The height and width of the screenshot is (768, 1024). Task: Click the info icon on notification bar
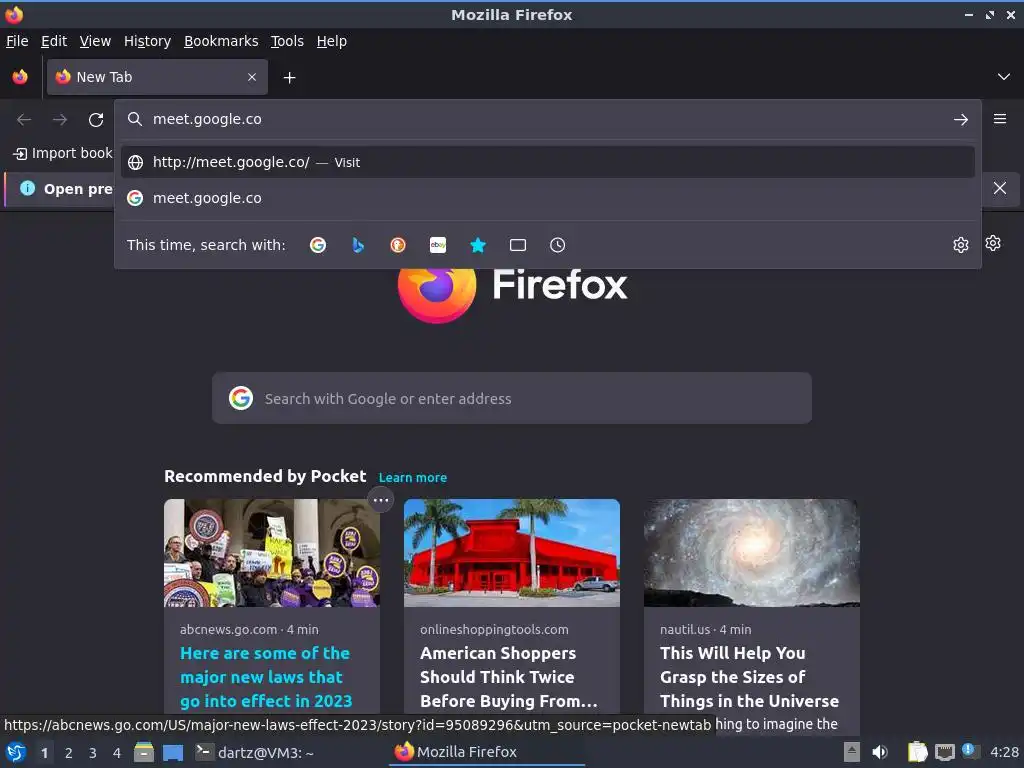tap(27, 188)
